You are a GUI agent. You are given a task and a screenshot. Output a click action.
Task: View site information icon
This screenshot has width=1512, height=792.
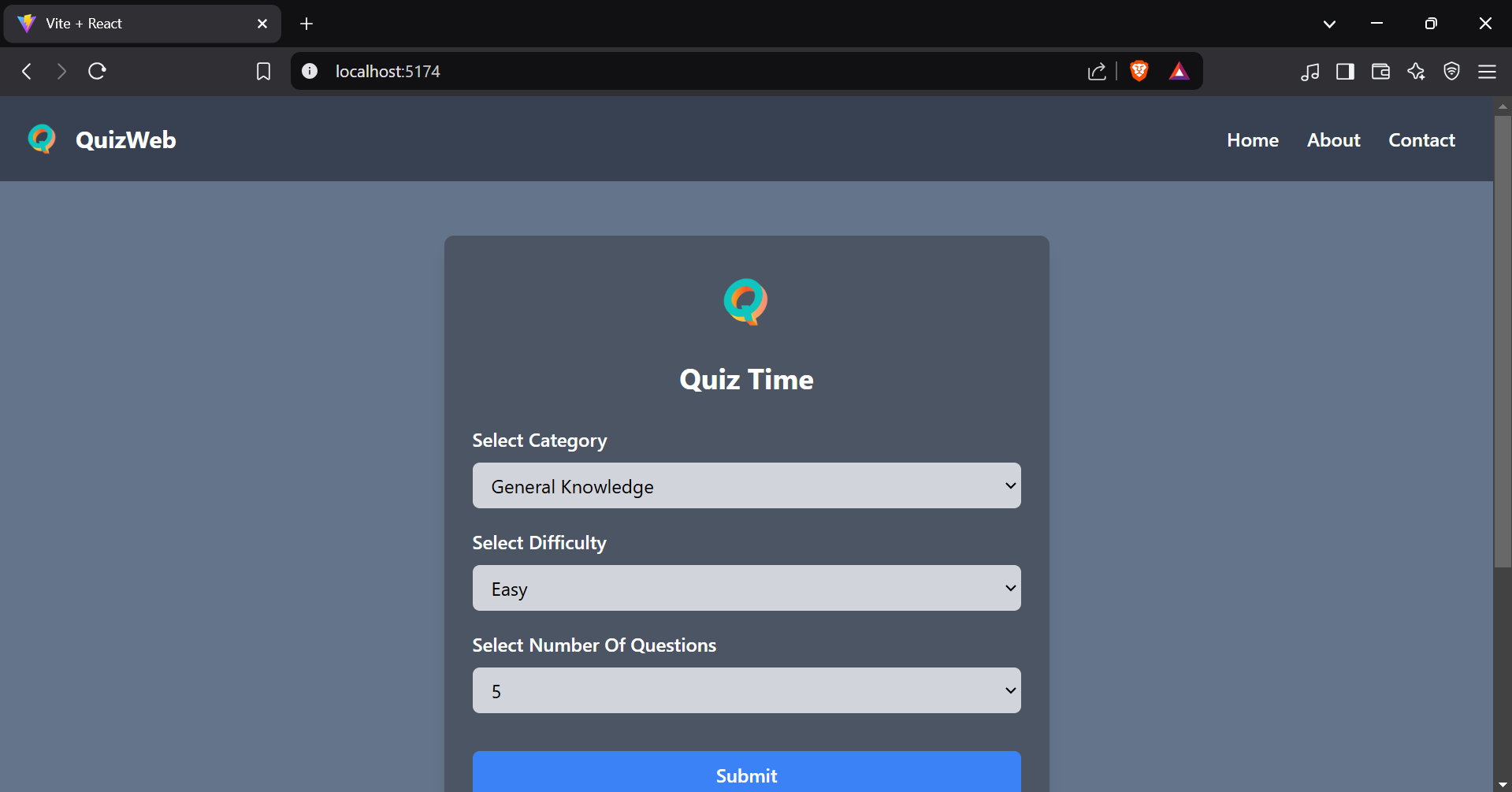click(310, 72)
